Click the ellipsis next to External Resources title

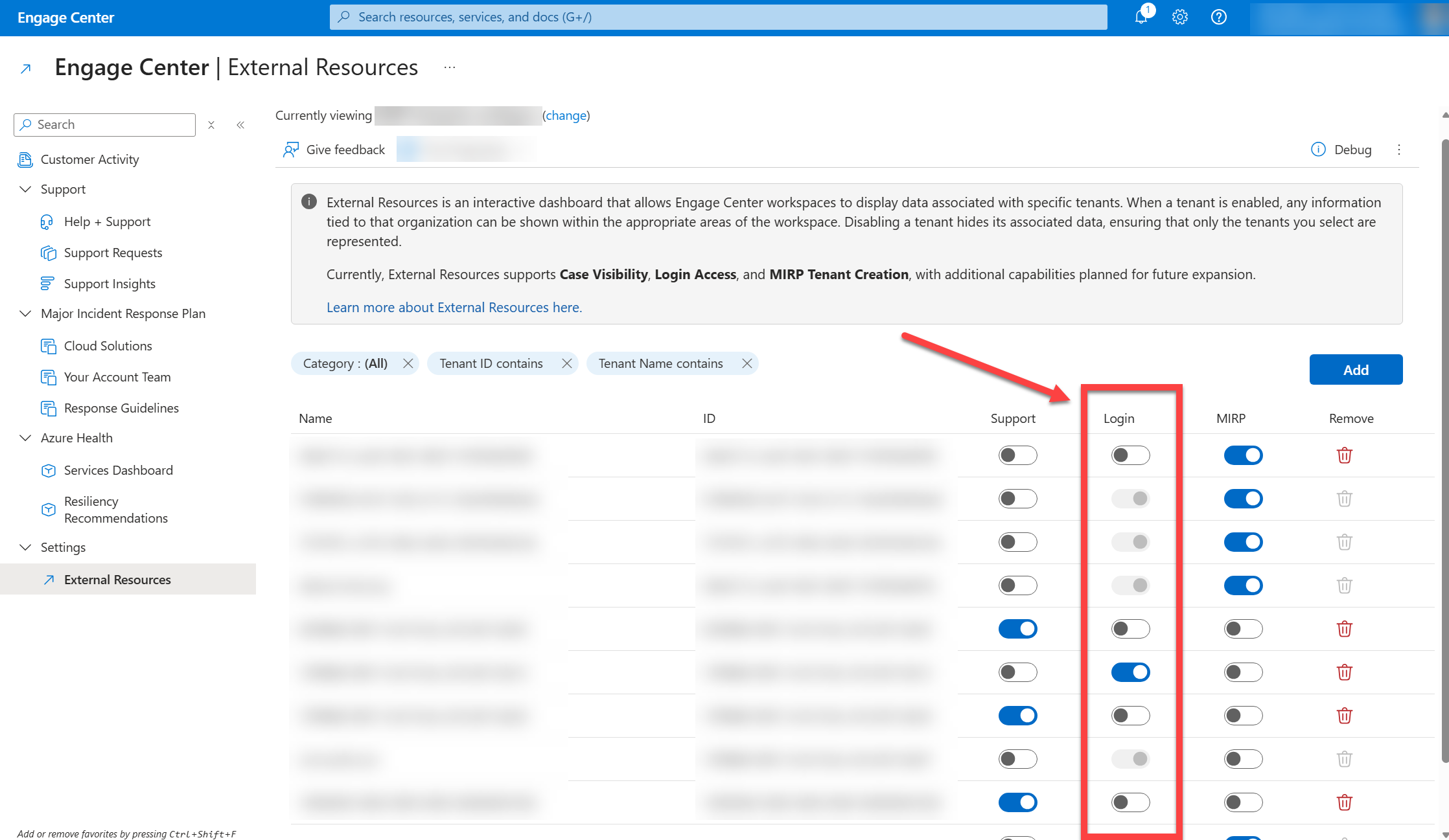point(450,67)
